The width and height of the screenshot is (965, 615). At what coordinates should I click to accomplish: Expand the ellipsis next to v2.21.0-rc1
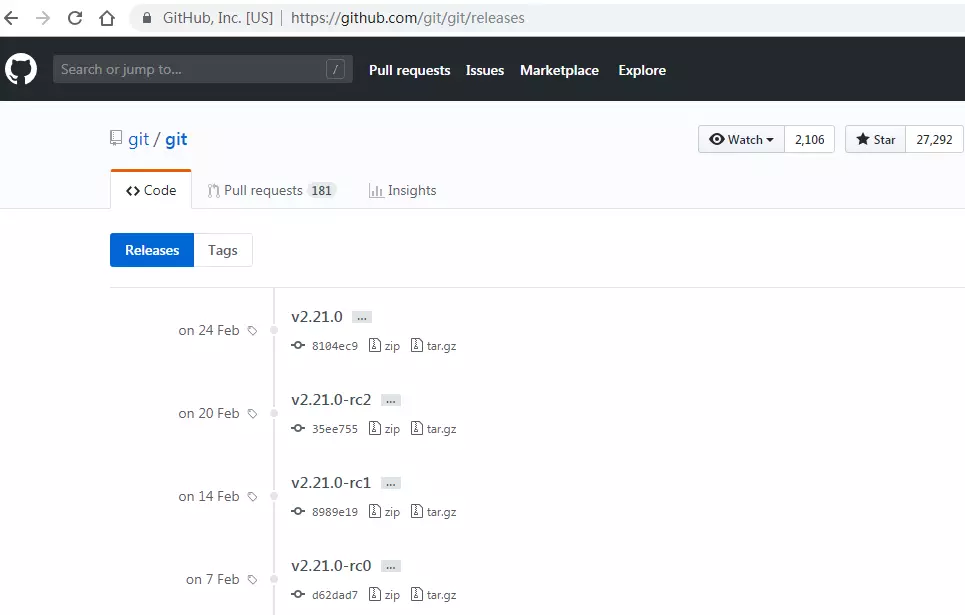click(391, 484)
